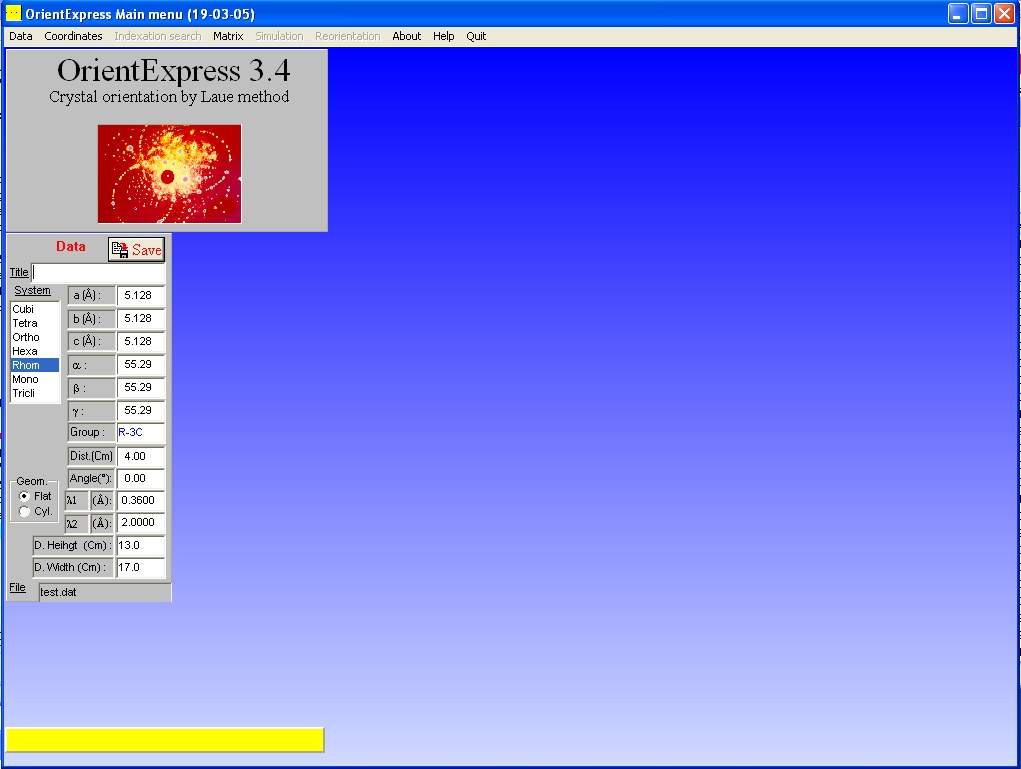Click the File label
This screenshot has width=1021, height=769.
pos(18,587)
